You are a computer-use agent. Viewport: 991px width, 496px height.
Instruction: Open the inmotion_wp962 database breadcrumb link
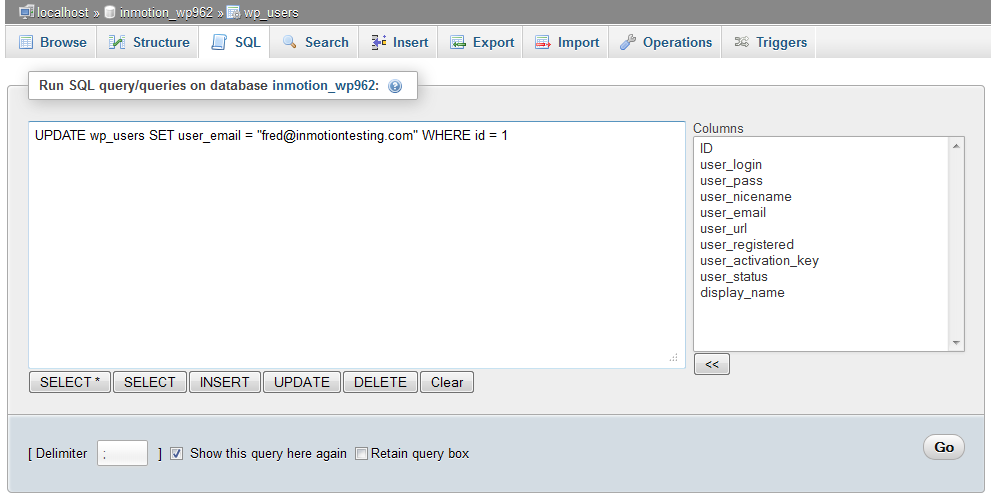(166, 13)
